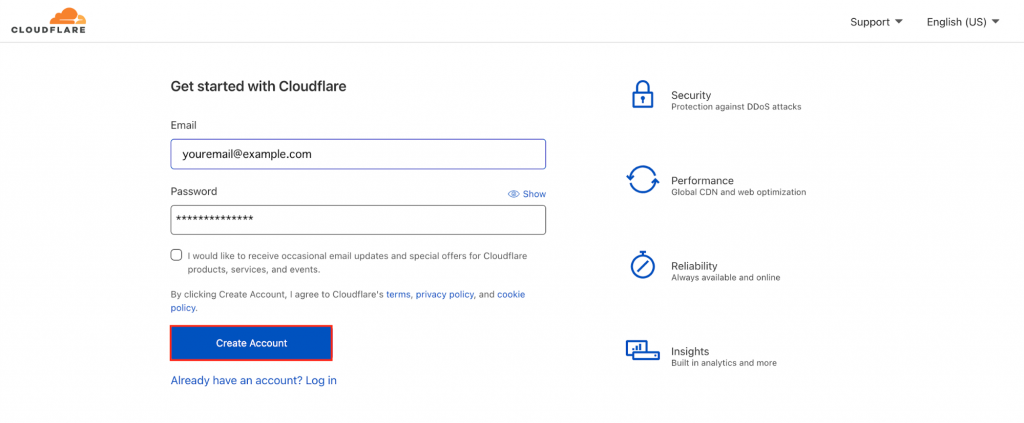Click the Security heading text
The image size is (1024, 423).
tap(691, 95)
